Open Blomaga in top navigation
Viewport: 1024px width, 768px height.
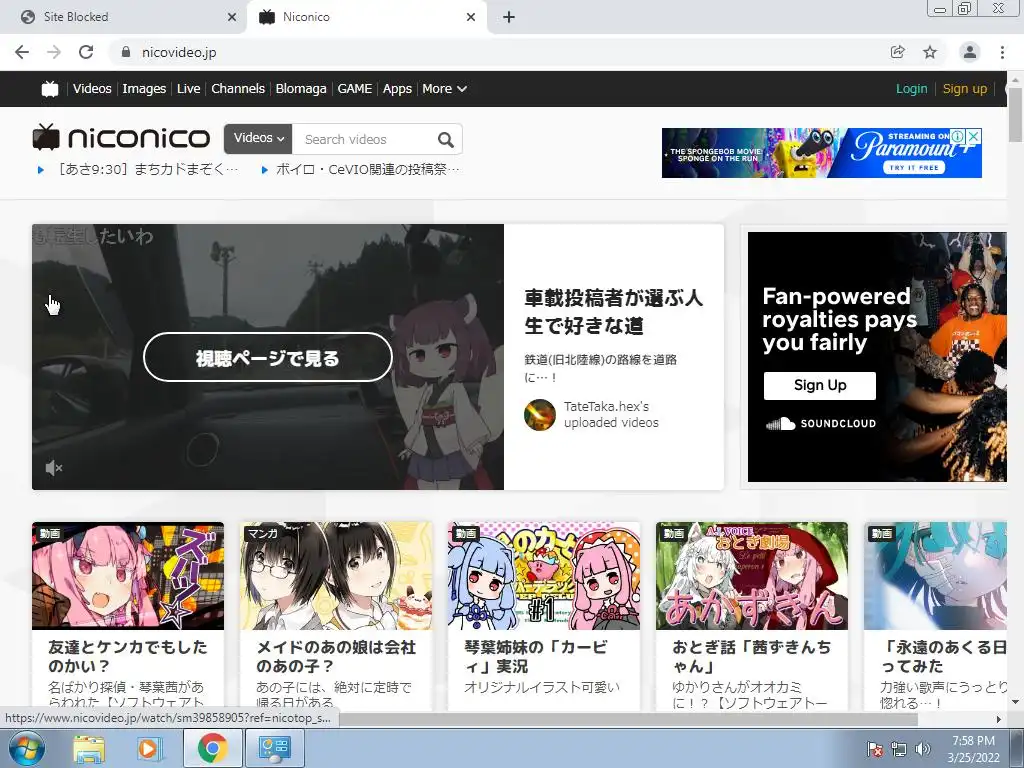(301, 89)
